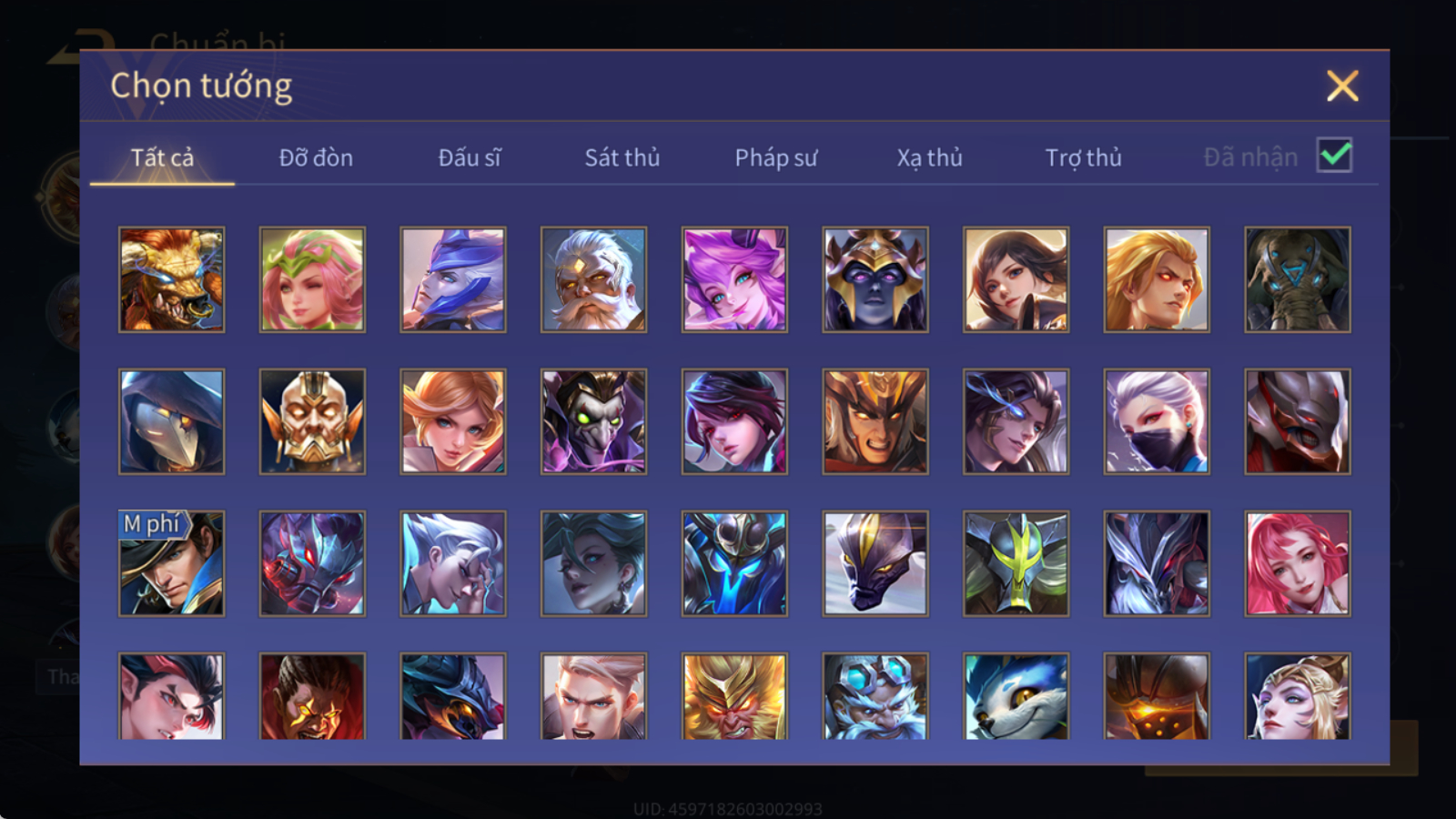Select the lion beast hero portrait
1456x819 pixels.
pos(171,279)
